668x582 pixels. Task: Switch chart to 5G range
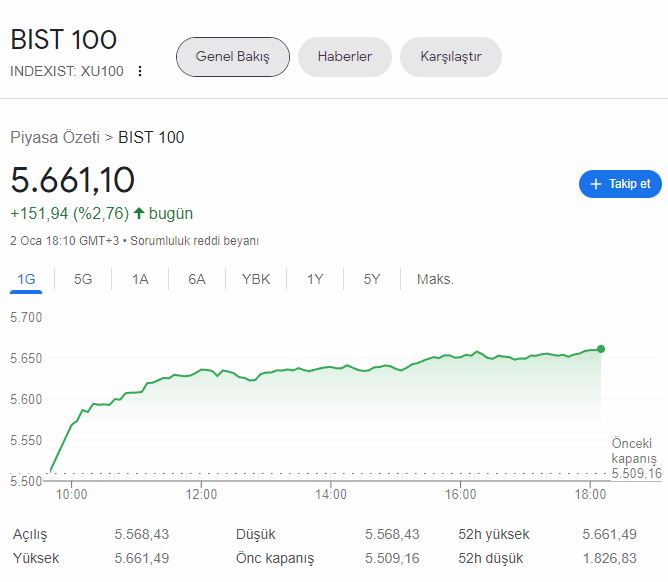(83, 279)
